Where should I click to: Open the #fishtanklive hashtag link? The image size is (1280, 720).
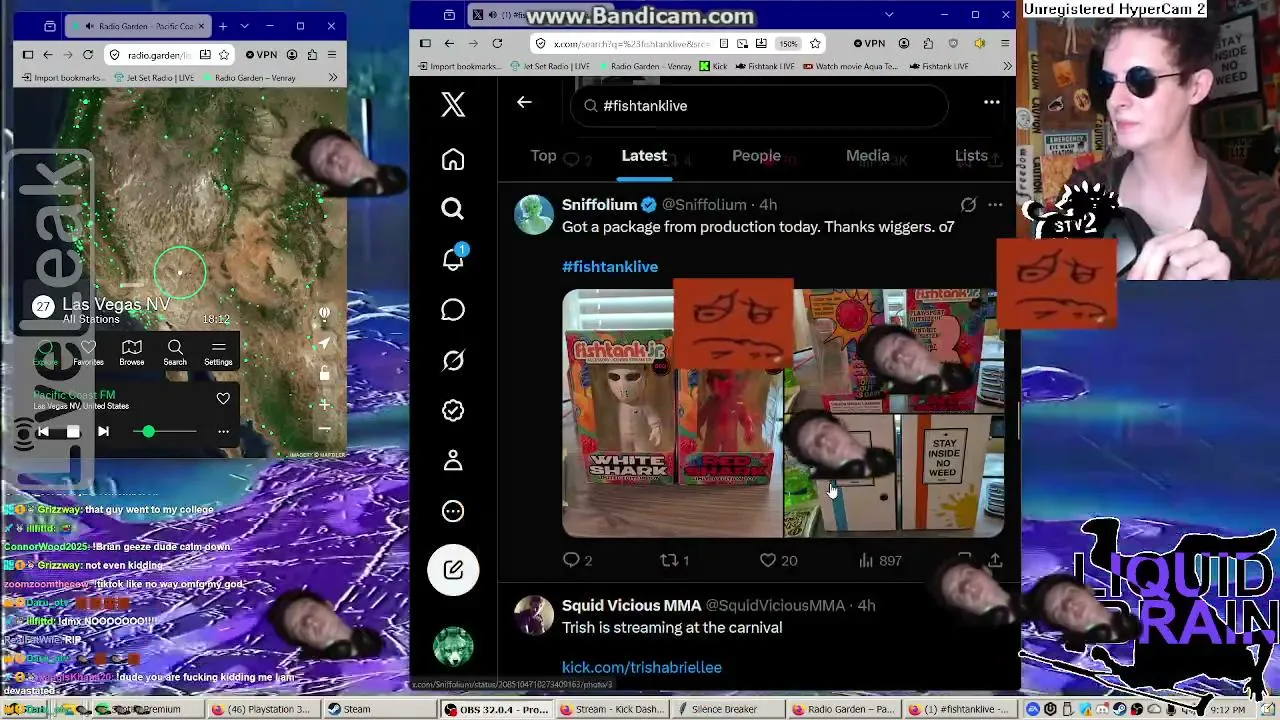610,267
